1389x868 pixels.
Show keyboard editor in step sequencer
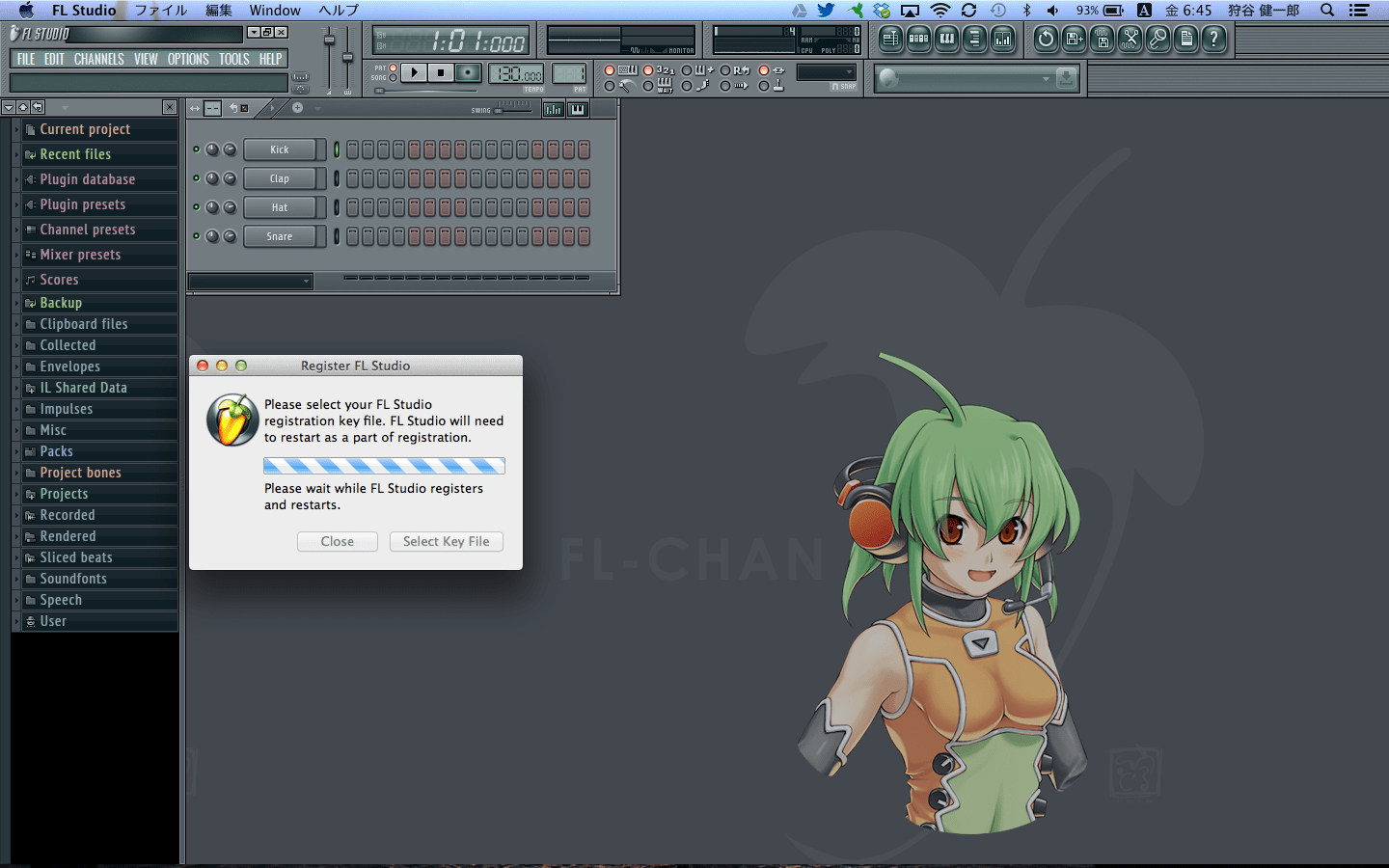click(578, 109)
